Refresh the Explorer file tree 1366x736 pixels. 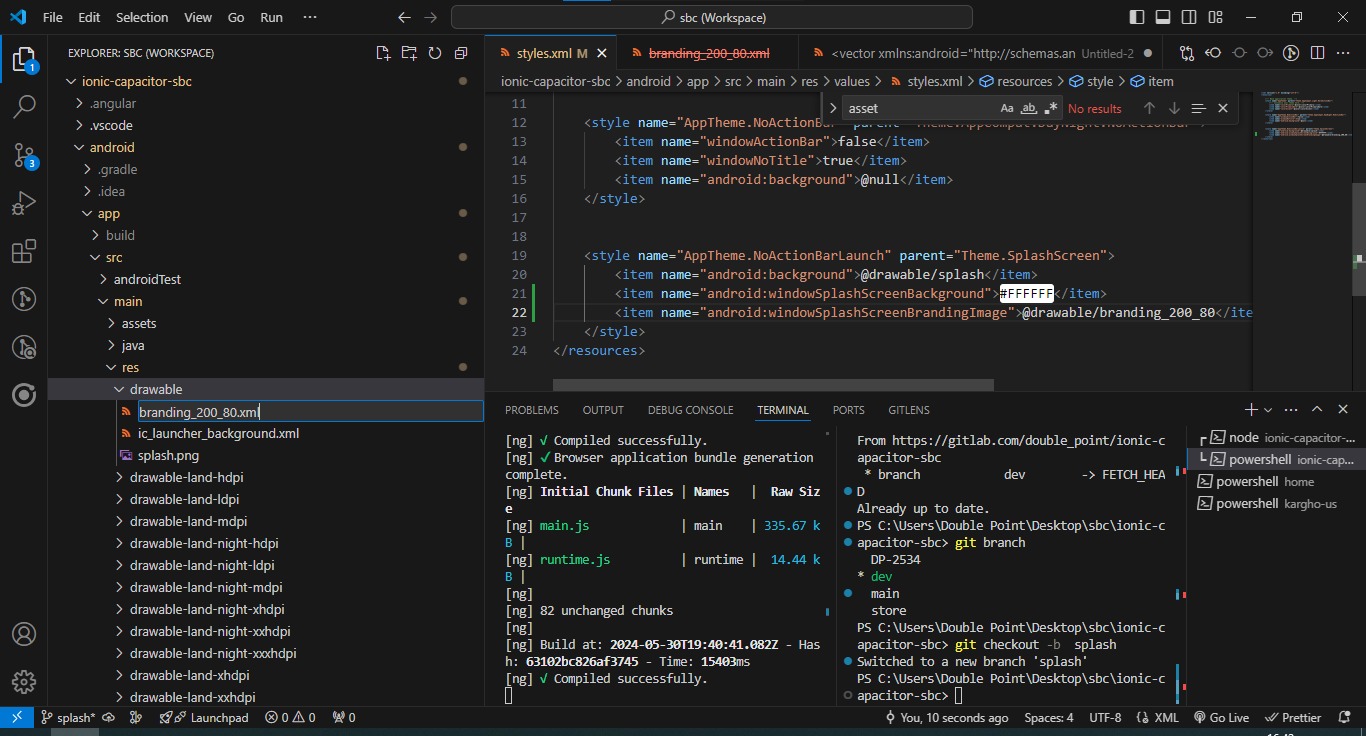click(435, 53)
